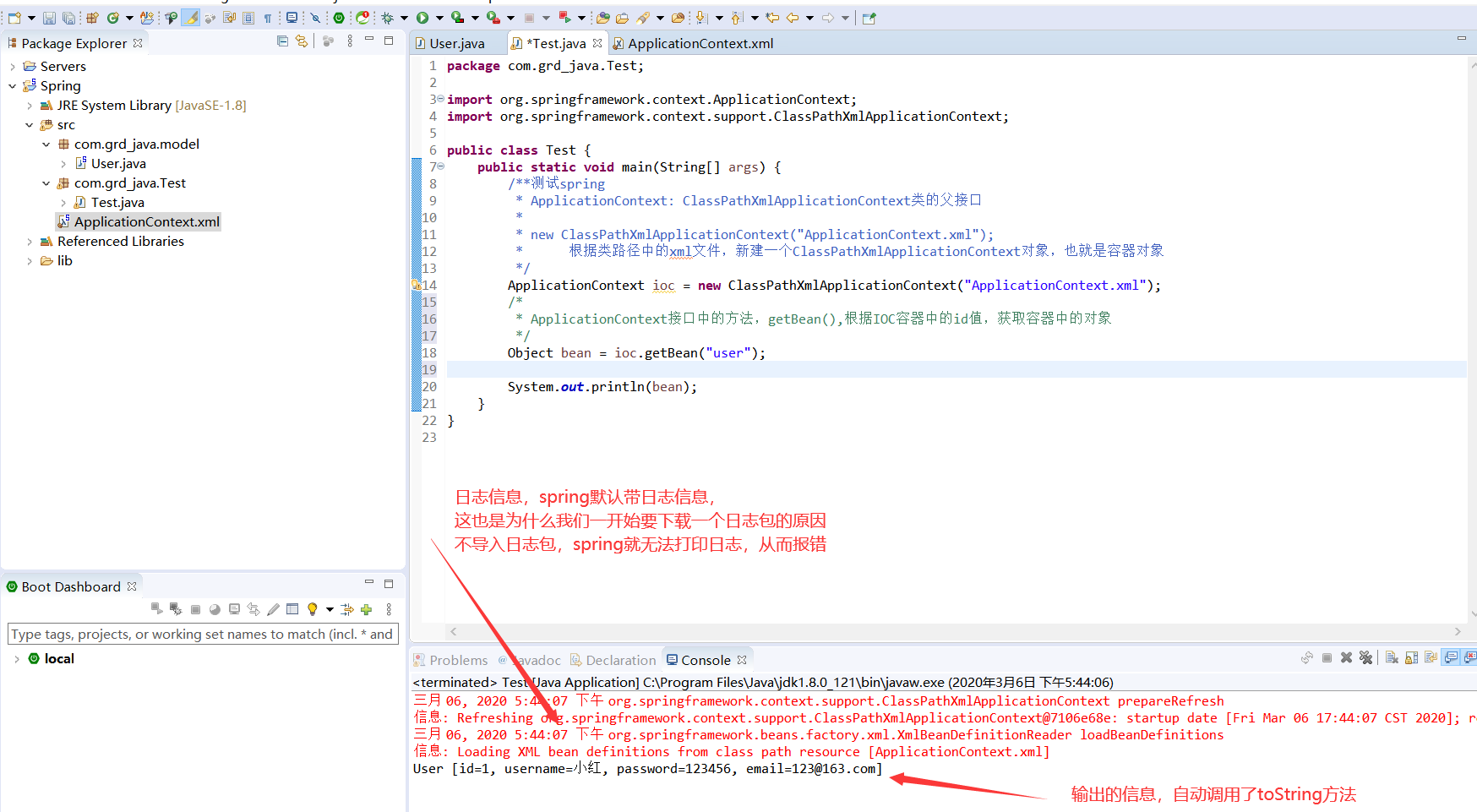This screenshot has width=1477, height=812.
Task: Go to Last Edit Location icon
Action: point(771,18)
